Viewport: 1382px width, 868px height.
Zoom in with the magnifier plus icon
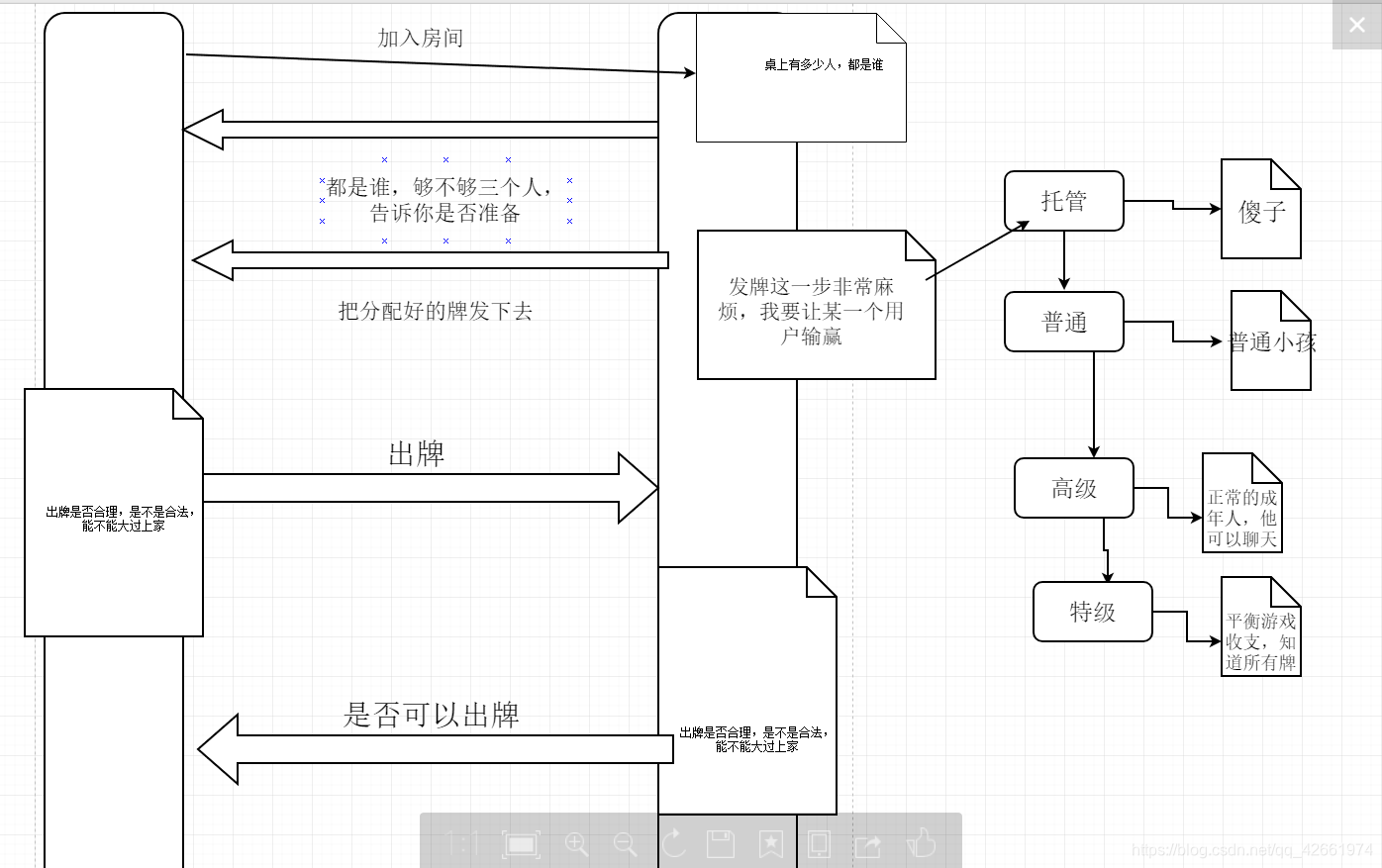click(x=576, y=843)
